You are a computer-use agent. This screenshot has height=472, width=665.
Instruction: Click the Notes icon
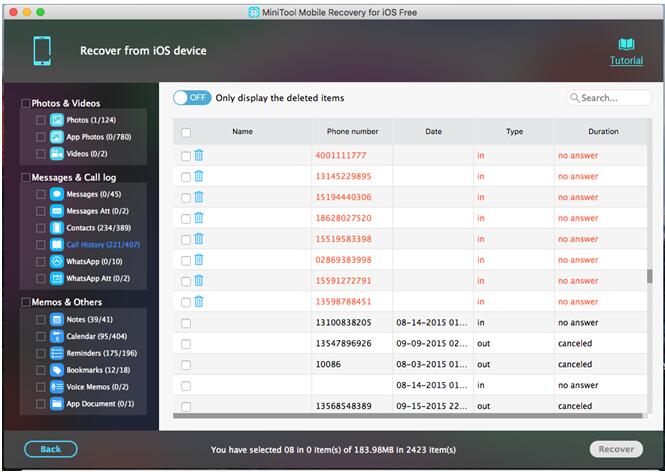[x=56, y=319]
